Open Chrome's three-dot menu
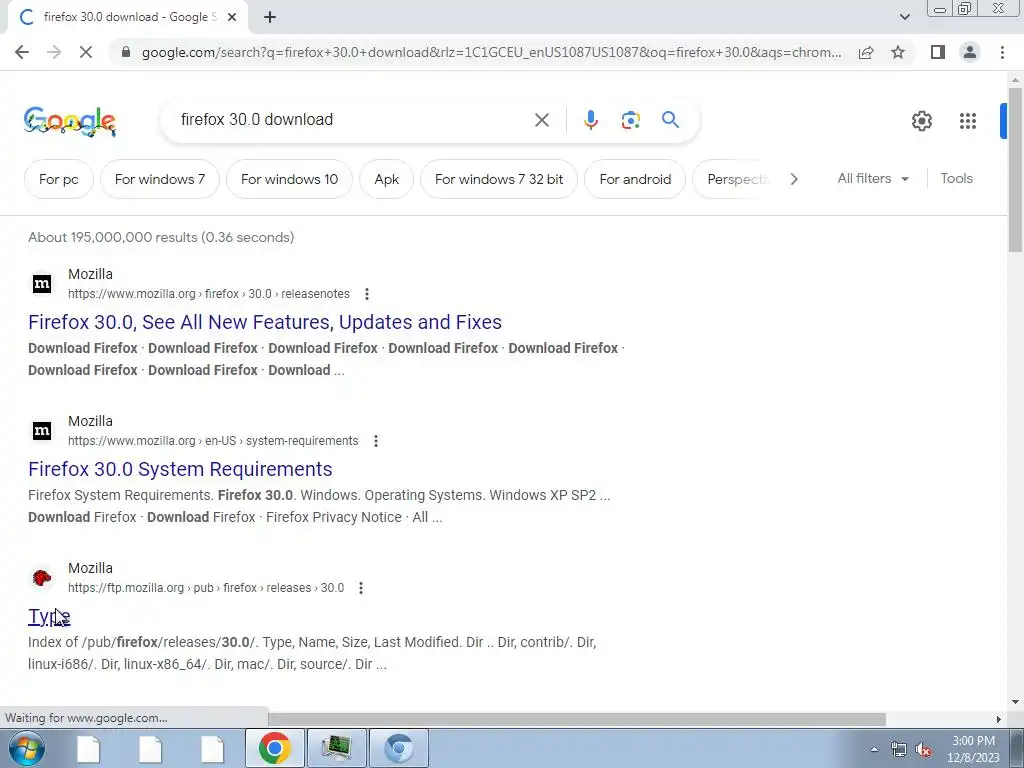 (x=1002, y=52)
